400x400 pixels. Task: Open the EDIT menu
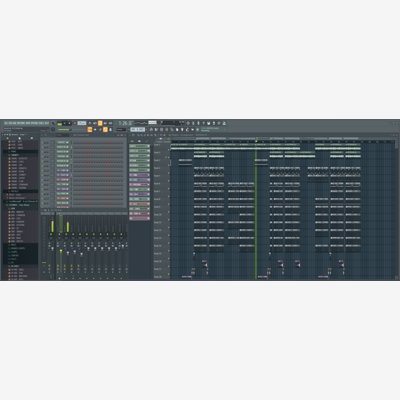click(10, 123)
